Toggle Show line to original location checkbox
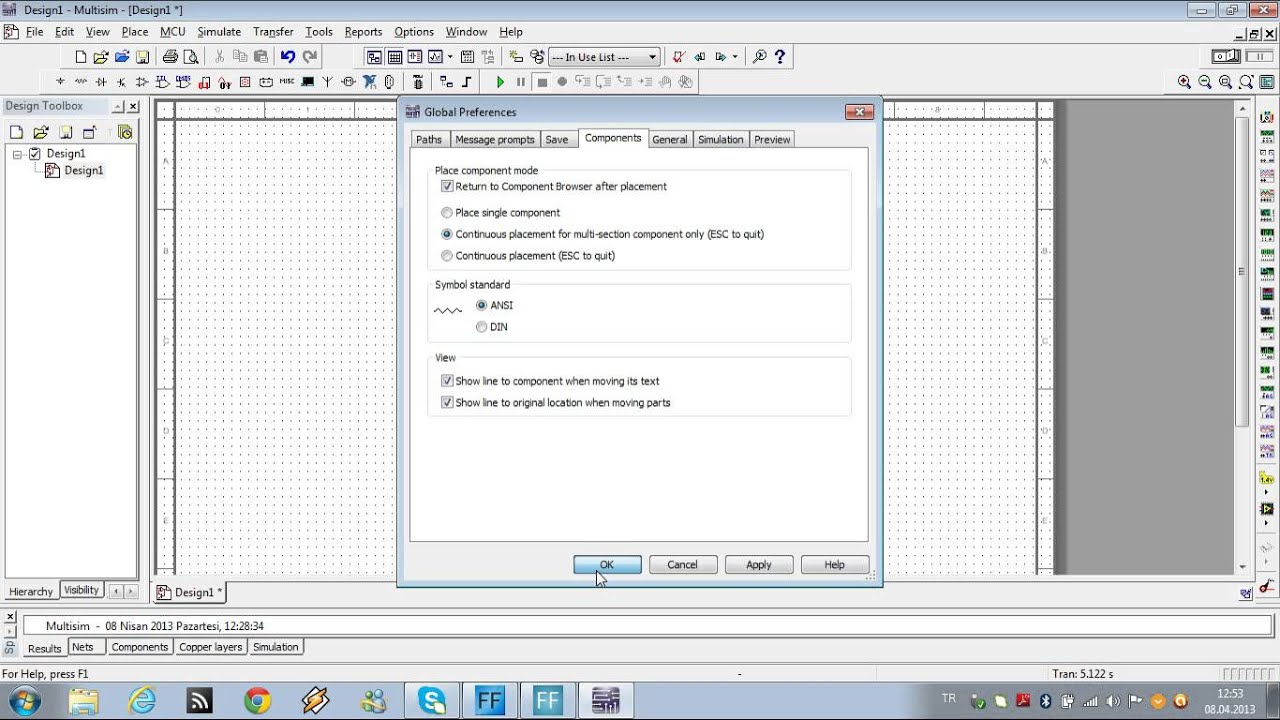The width and height of the screenshot is (1280, 720). click(x=447, y=402)
